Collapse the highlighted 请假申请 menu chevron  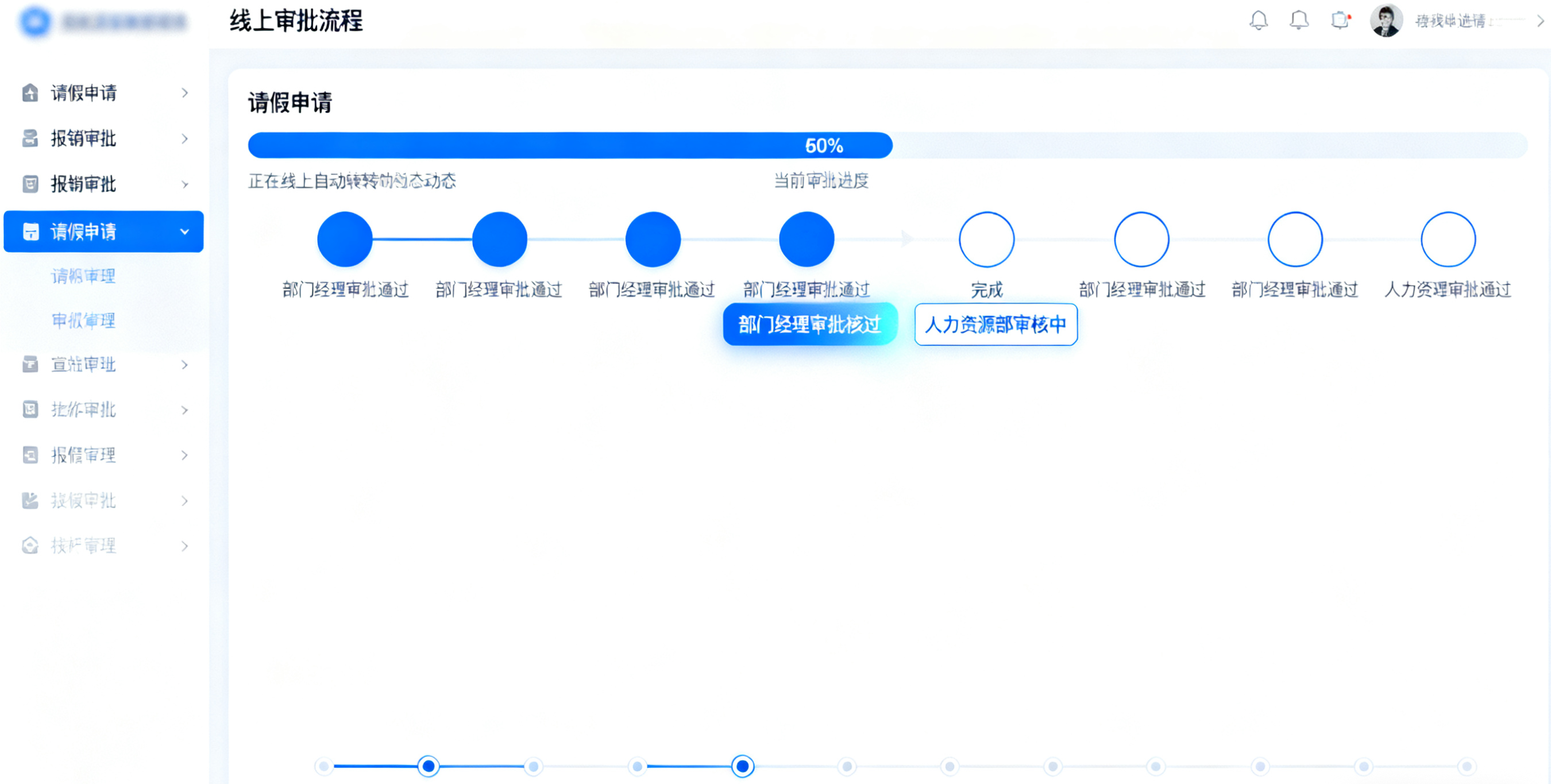point(184,232)
